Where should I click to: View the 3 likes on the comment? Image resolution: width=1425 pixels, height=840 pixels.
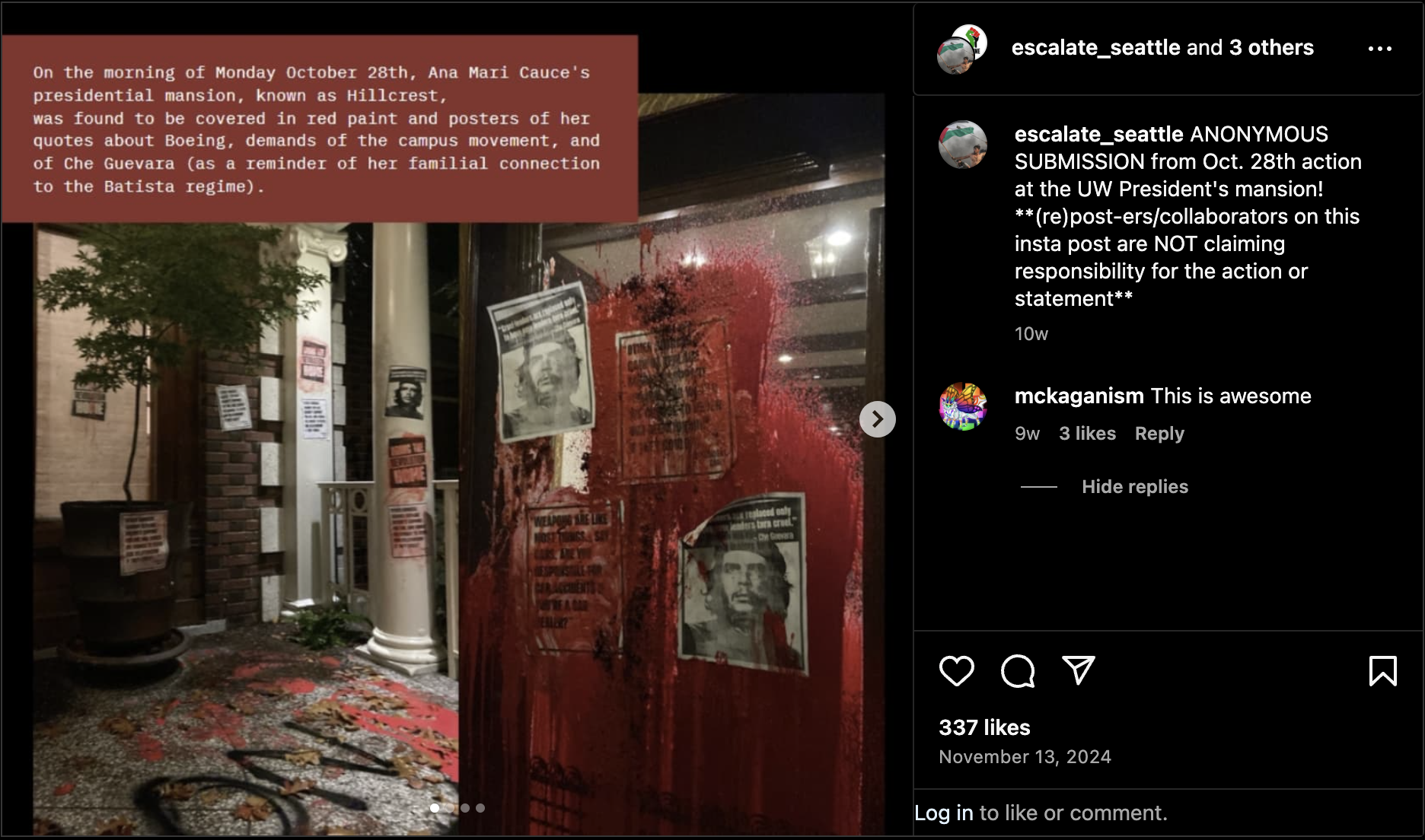pos(1087,433)
